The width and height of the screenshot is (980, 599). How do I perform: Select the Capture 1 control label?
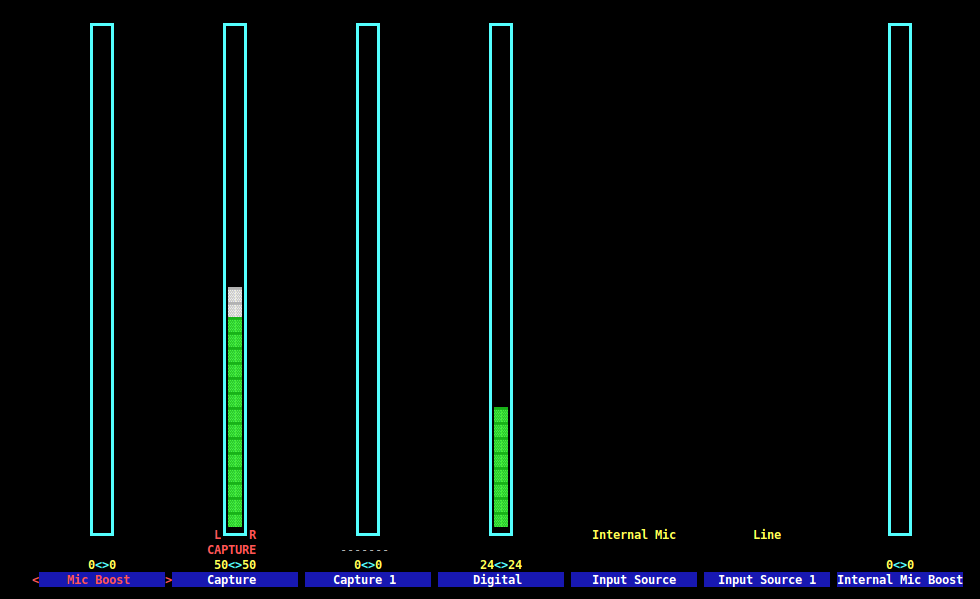tap(368, 580)
